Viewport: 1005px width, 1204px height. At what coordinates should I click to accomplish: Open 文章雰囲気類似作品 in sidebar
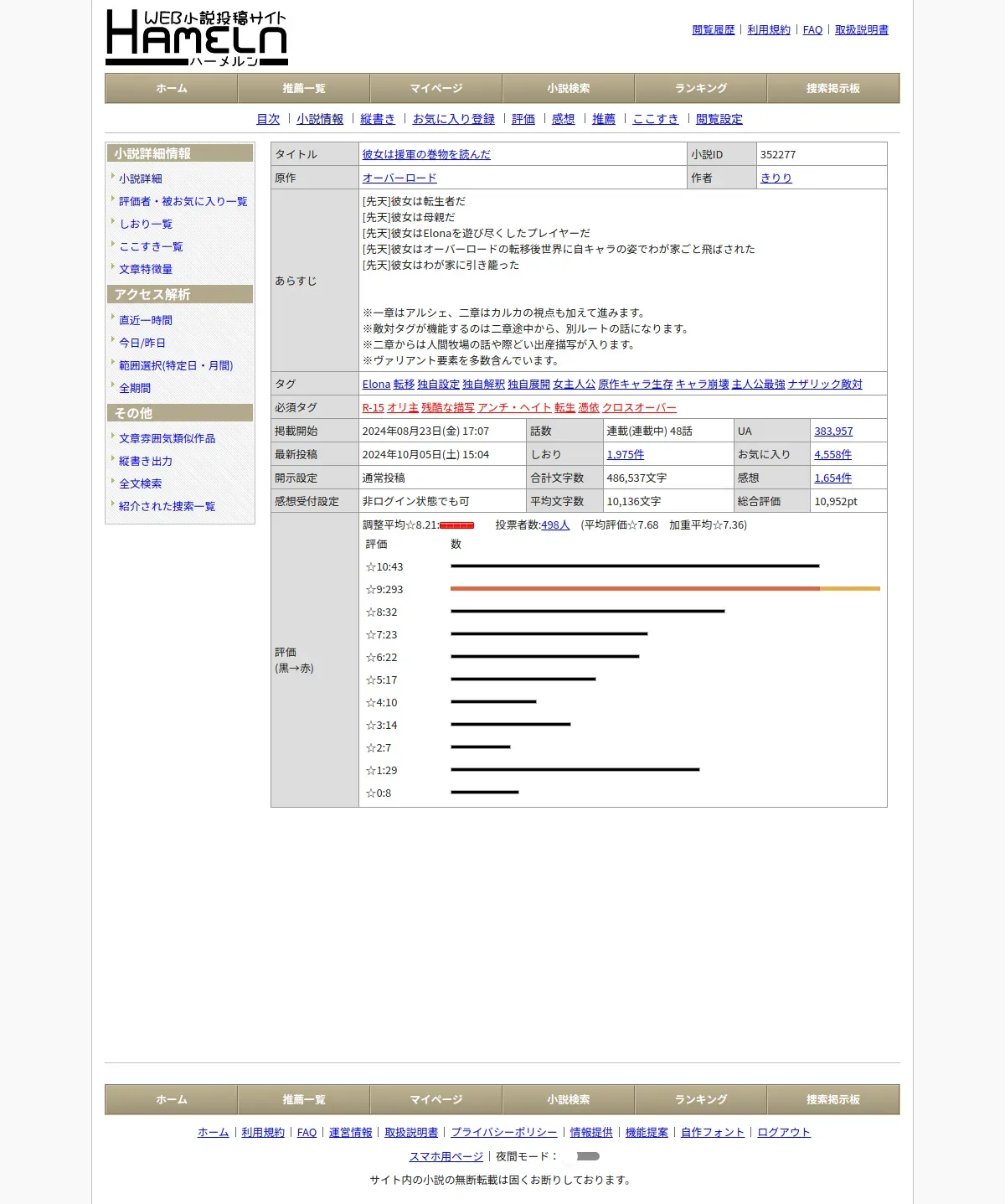click(x=167, y=438)
